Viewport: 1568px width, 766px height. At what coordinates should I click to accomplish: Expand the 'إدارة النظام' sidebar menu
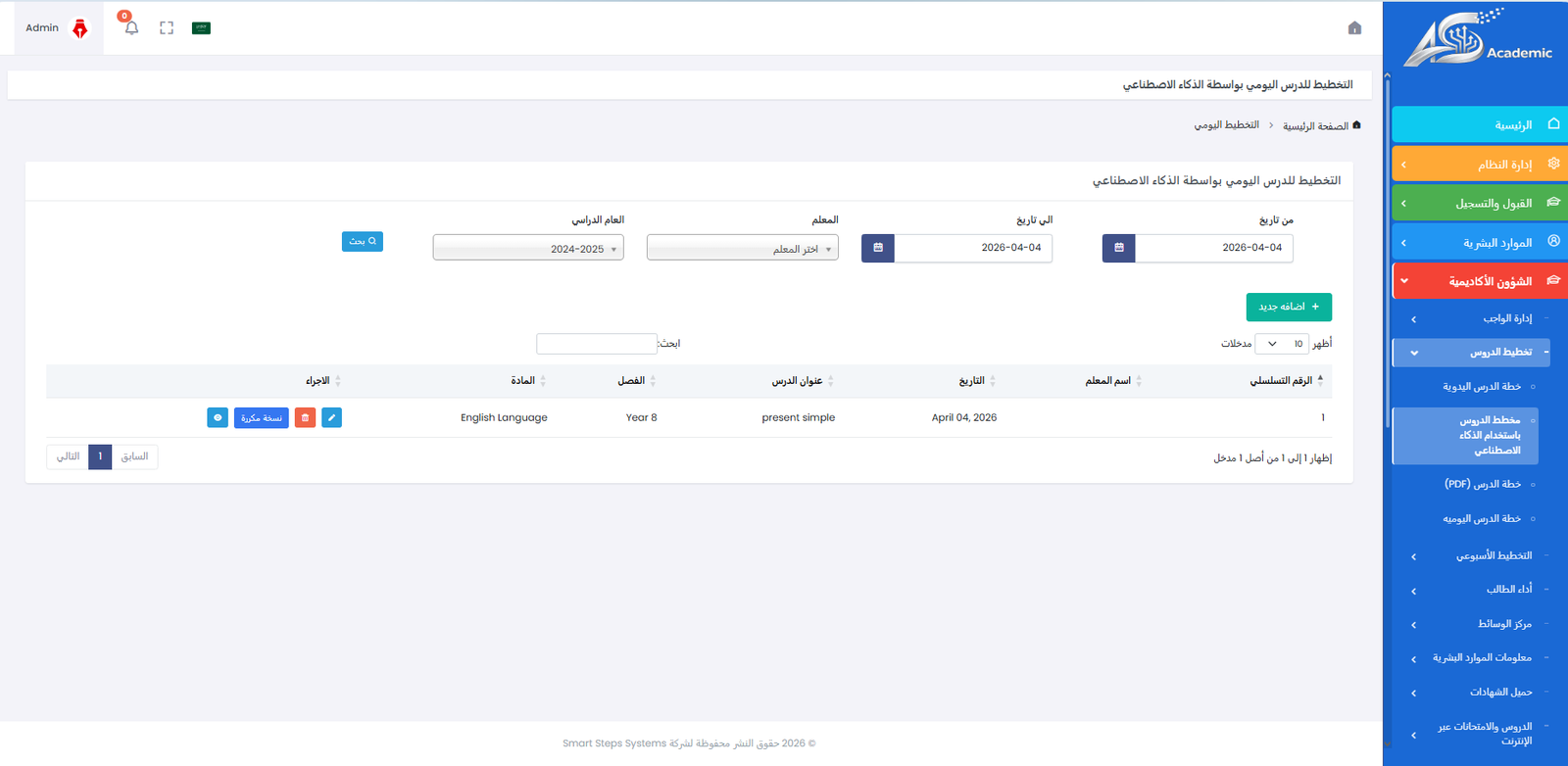[1480, 165]
